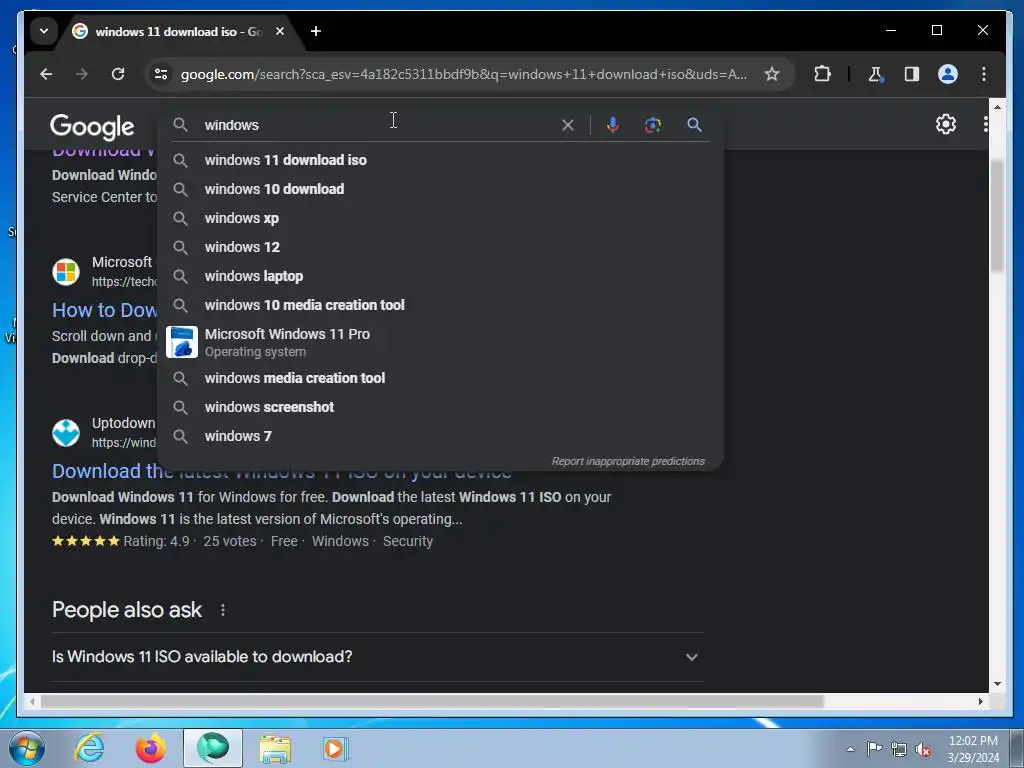
Task: Click Report inappropriate predictions link
Action: click(x=628, y=461)
